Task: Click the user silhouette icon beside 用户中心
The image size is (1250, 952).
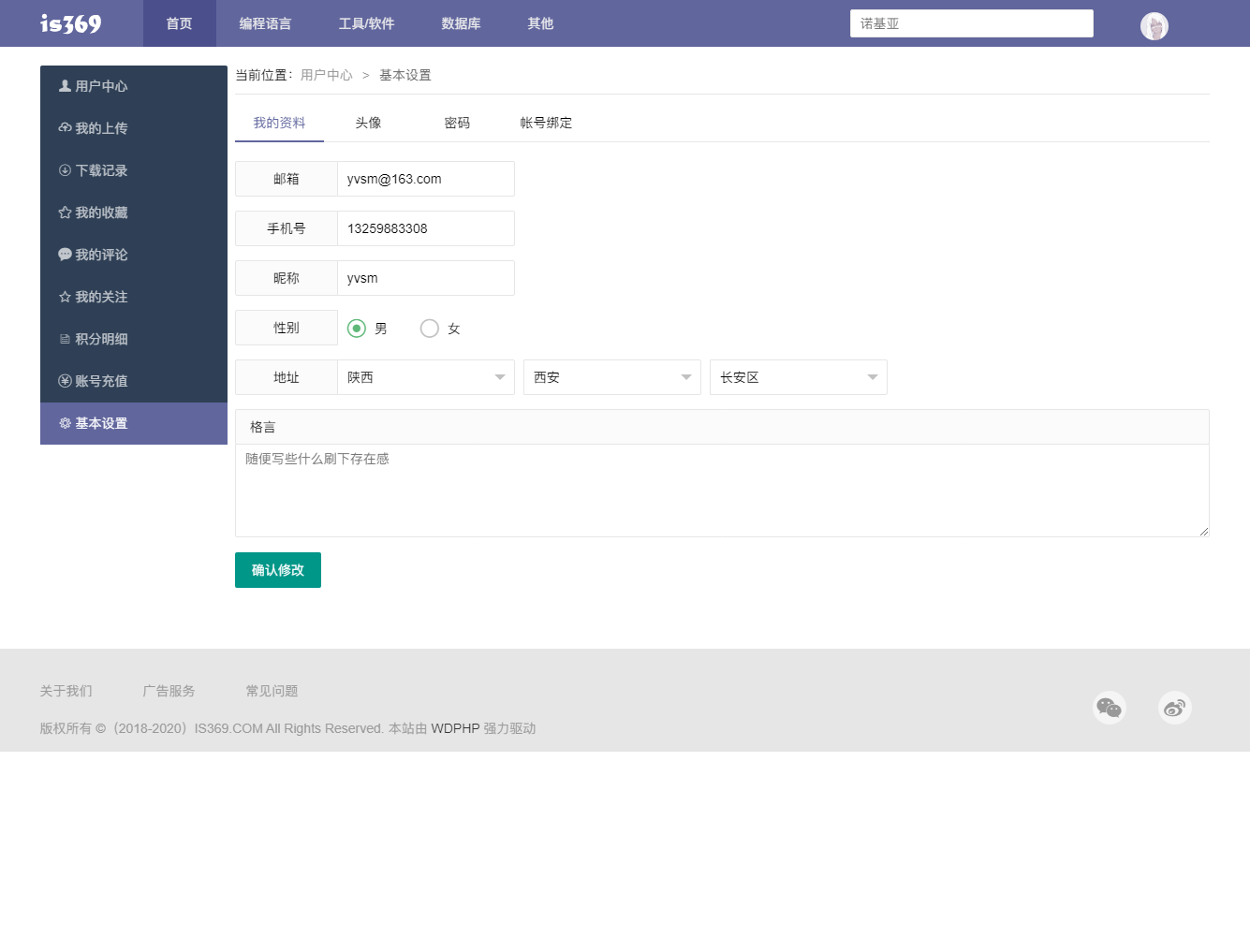Action: (65, 86)
